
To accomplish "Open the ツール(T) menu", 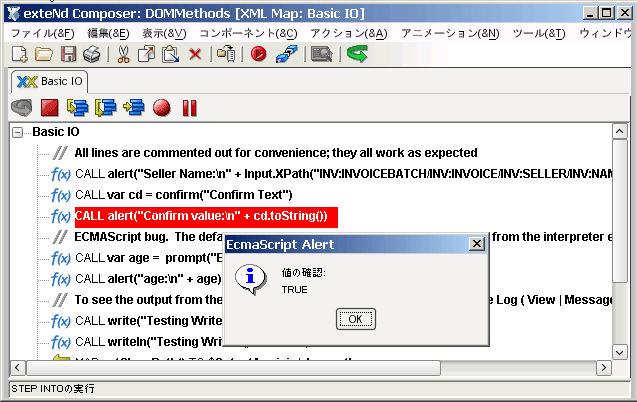I will pyautogui.click(x=539, y=33).
